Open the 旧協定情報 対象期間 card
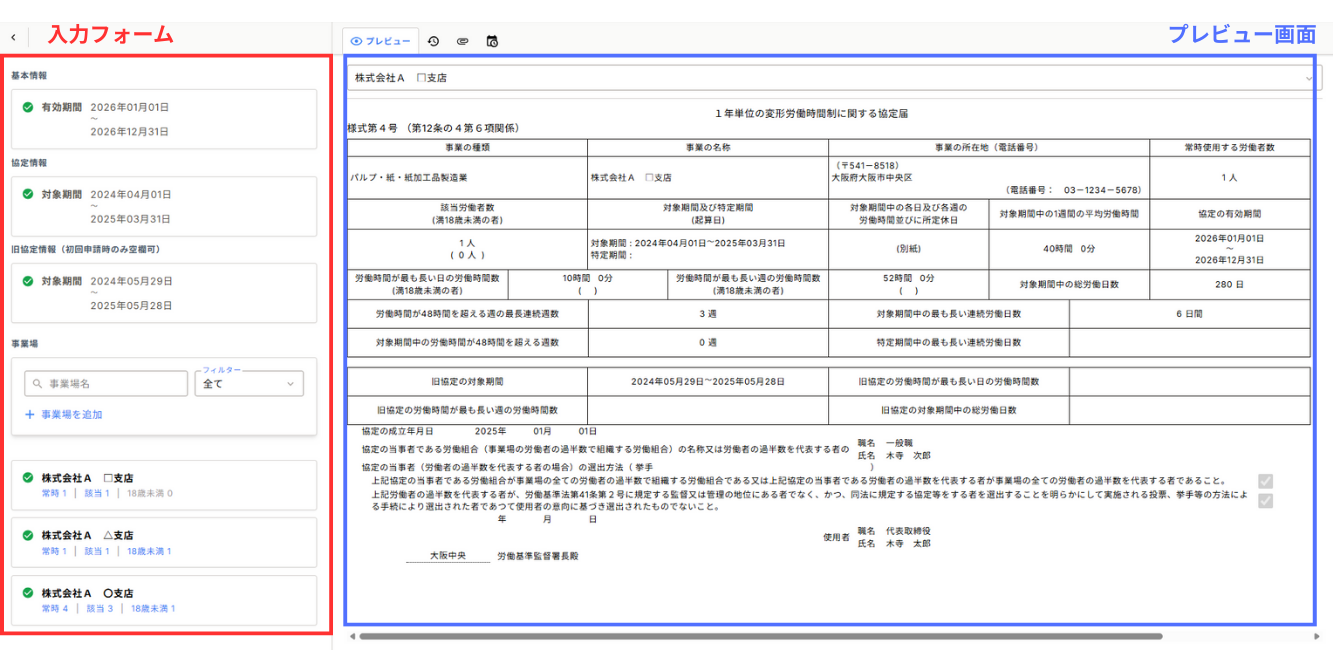This screenshot has width=1339, height=651. 164,293
